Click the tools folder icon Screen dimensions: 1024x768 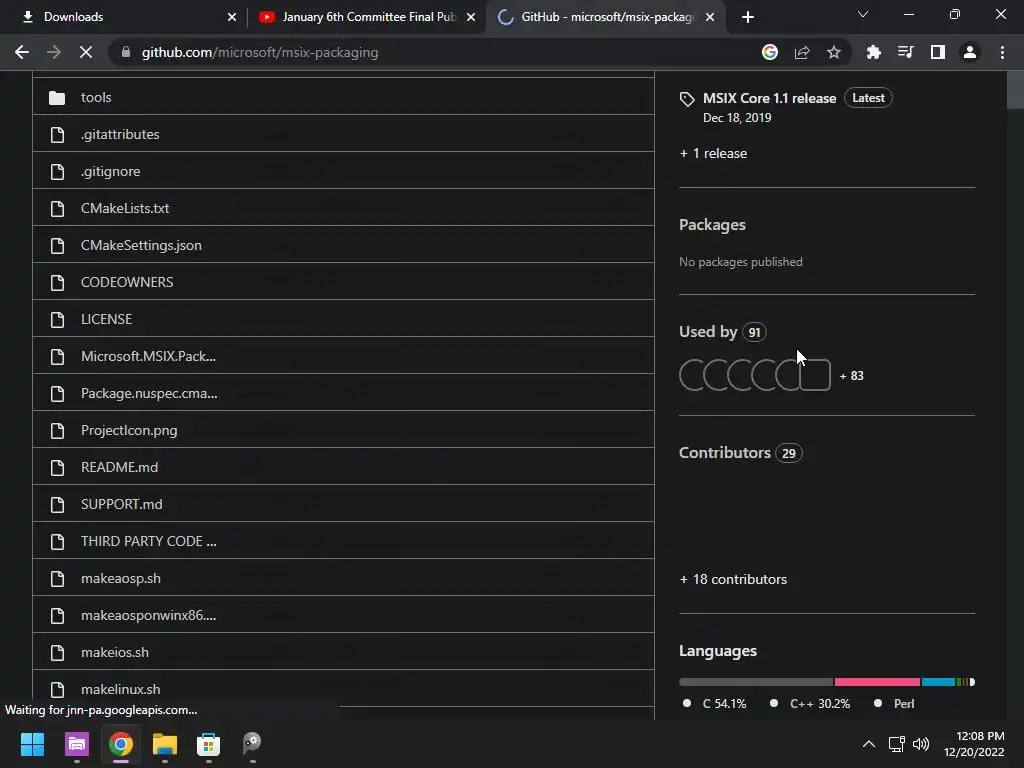click(x=57, y=98)
